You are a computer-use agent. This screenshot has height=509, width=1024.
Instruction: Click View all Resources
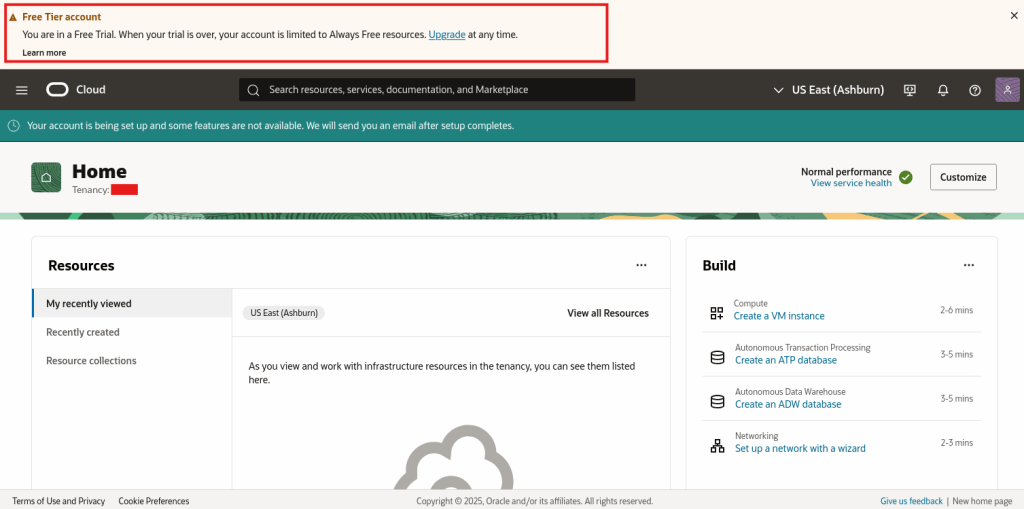(608, 313)
